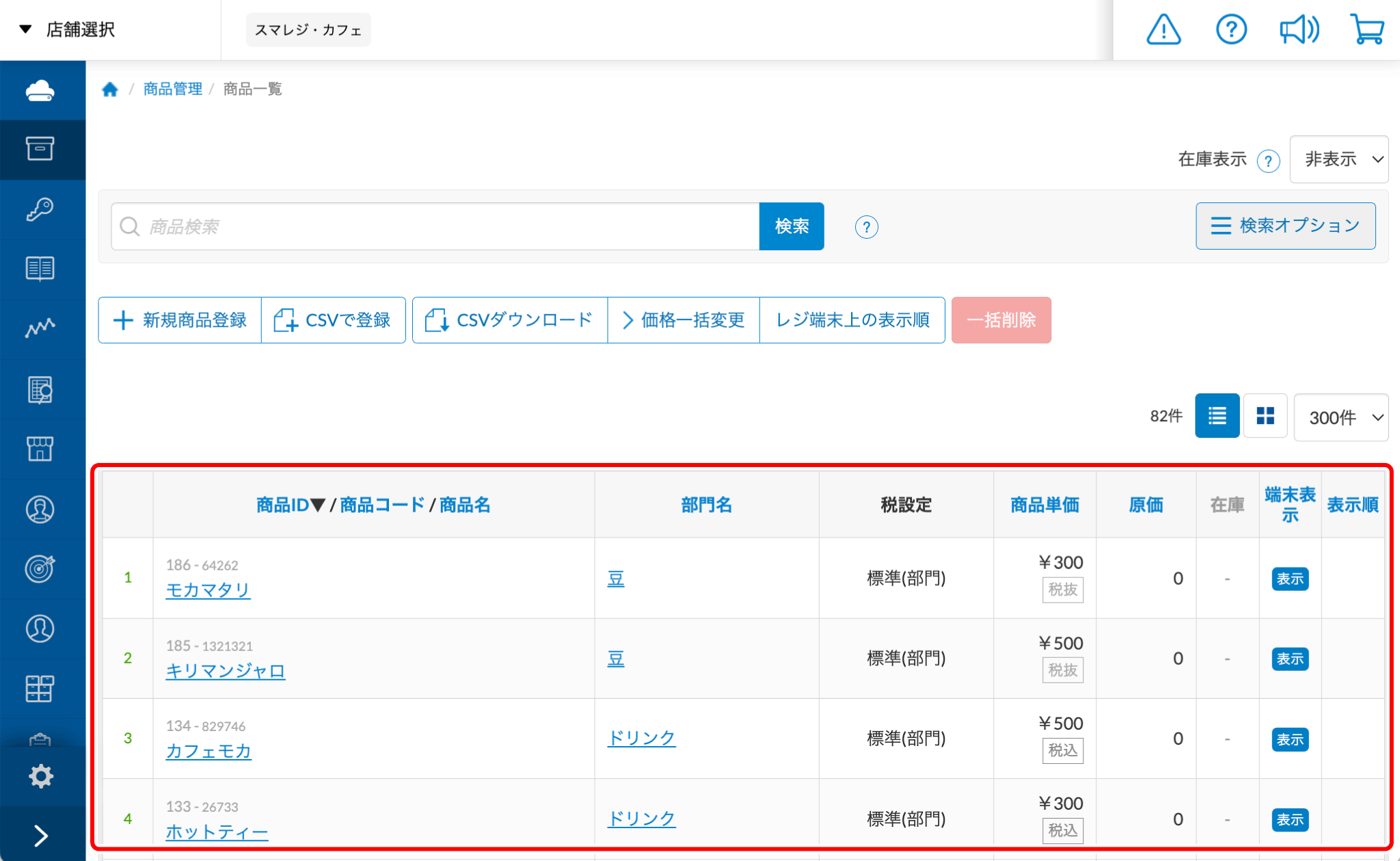Open the 店舗選択 store dropdown
This screenshot has height=861, width=1400.
(x=67, y=29)
